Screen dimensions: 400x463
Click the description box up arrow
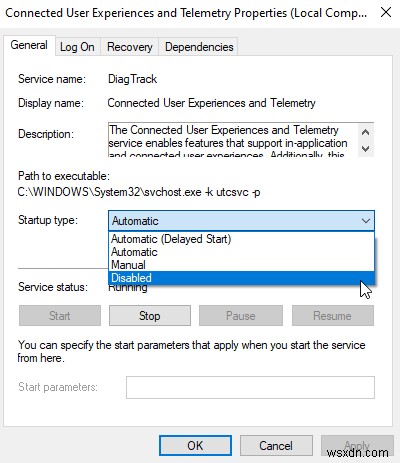pos(366,132)
